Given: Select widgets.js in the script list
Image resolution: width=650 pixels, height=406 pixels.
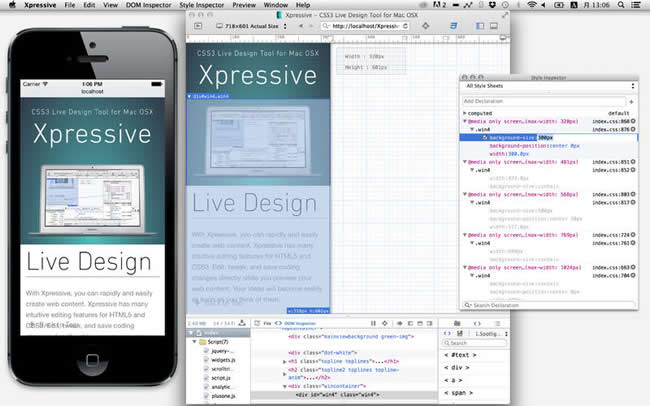Looking at the screenshot, I should coord(223,360).
